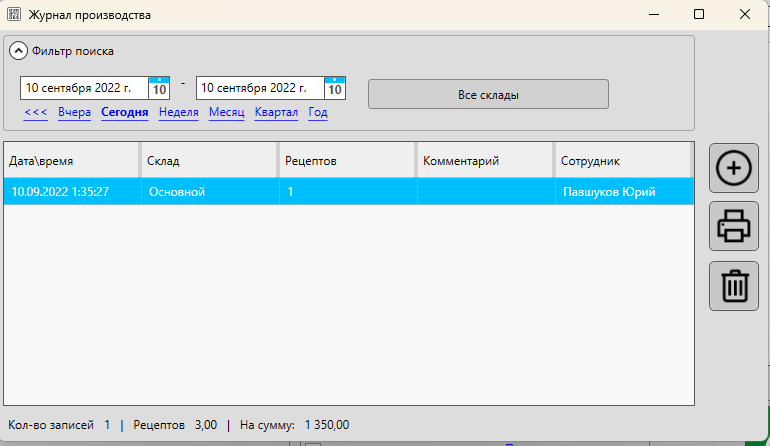This screenshot has width=770, height=446.
Task: Click the <<< previous period link
Action: 35,113
